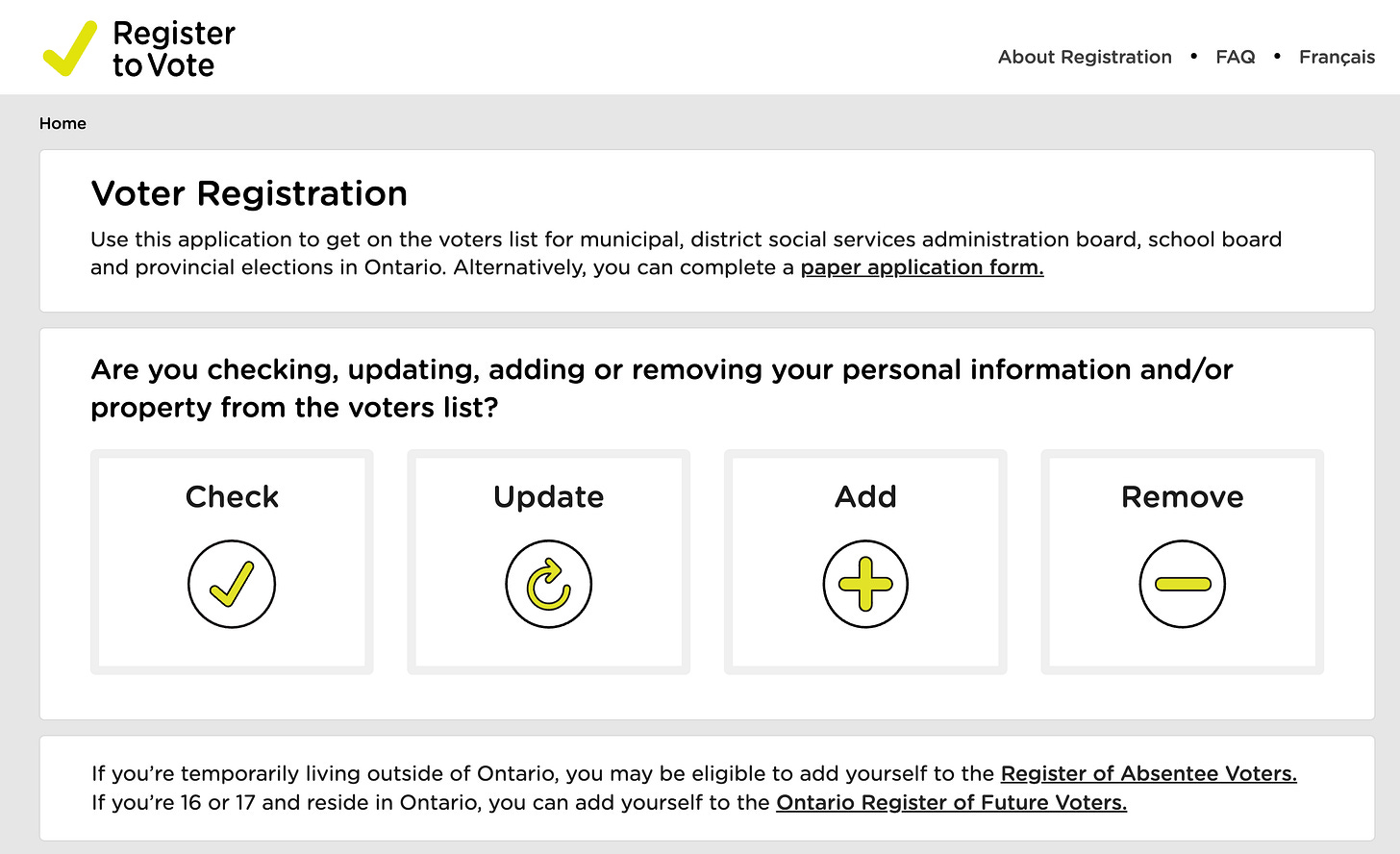1400x854 pixels.
Task: Click the Update tile title text
Action: (x=549, y=497)
